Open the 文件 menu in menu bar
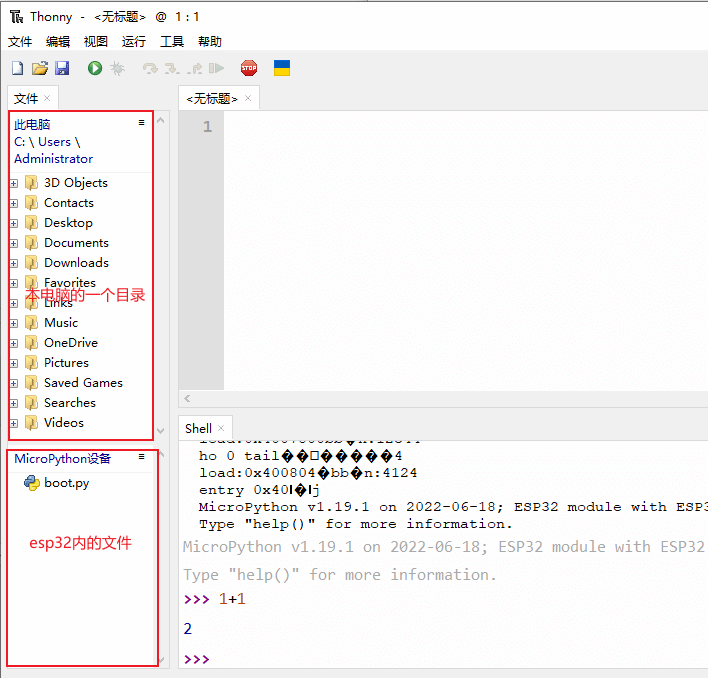Screen dimensions: 708x678 tap(20, 41)
